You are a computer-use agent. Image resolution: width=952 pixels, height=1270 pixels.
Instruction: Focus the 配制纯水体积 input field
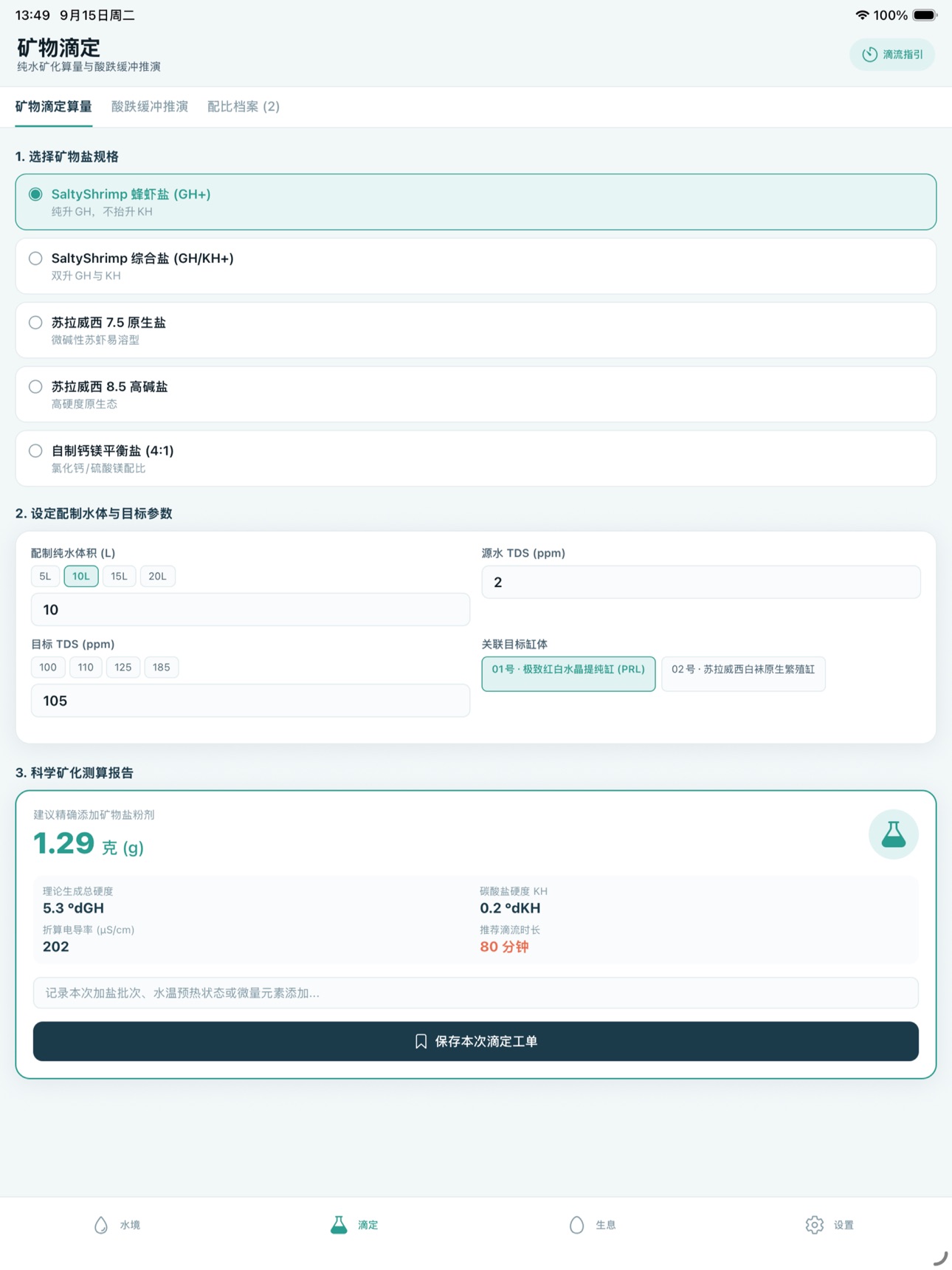click(250, 610)
